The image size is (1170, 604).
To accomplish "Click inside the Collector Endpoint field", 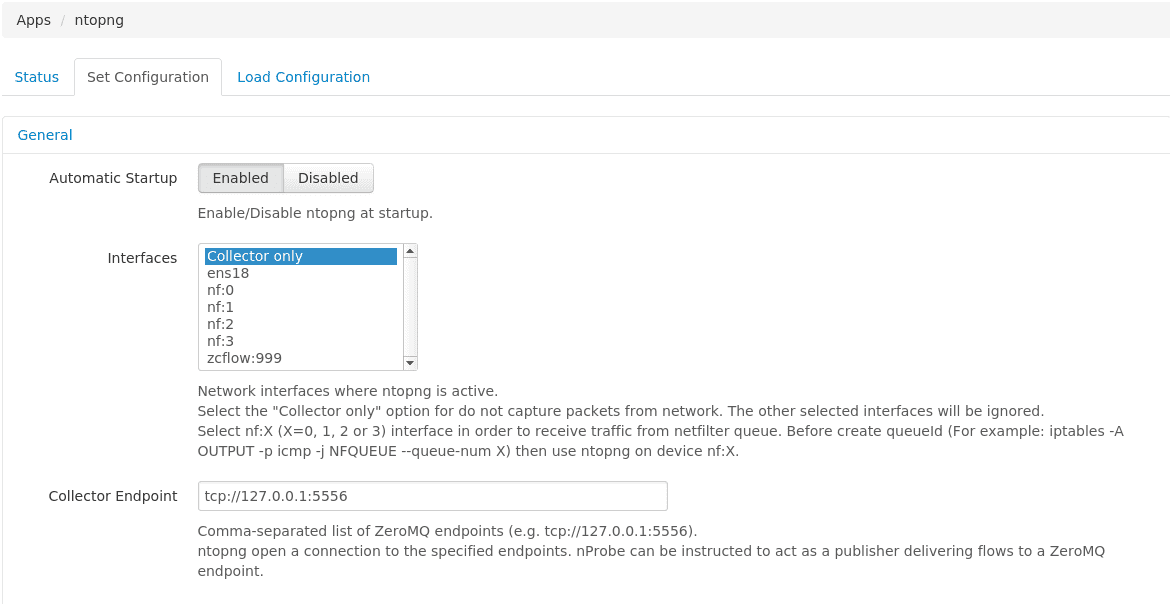I will (x=432, y=496).
